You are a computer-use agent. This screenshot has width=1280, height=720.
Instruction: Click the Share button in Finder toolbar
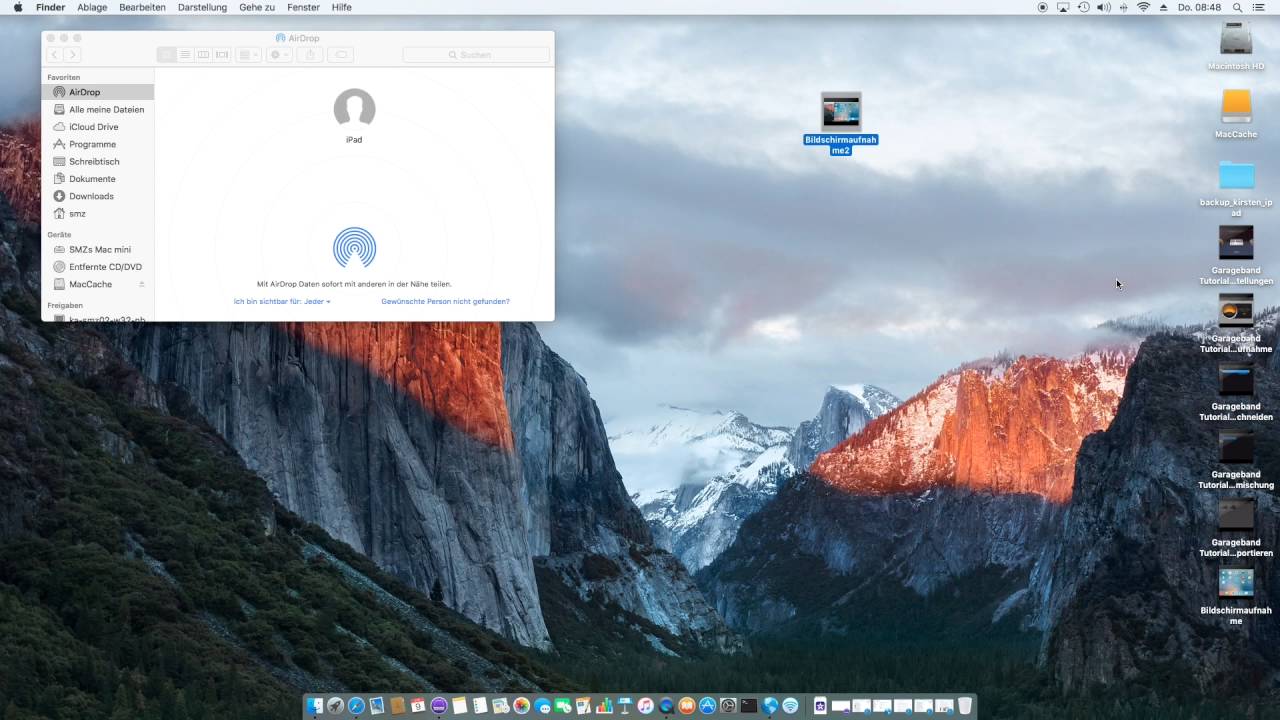click(310, 54)
